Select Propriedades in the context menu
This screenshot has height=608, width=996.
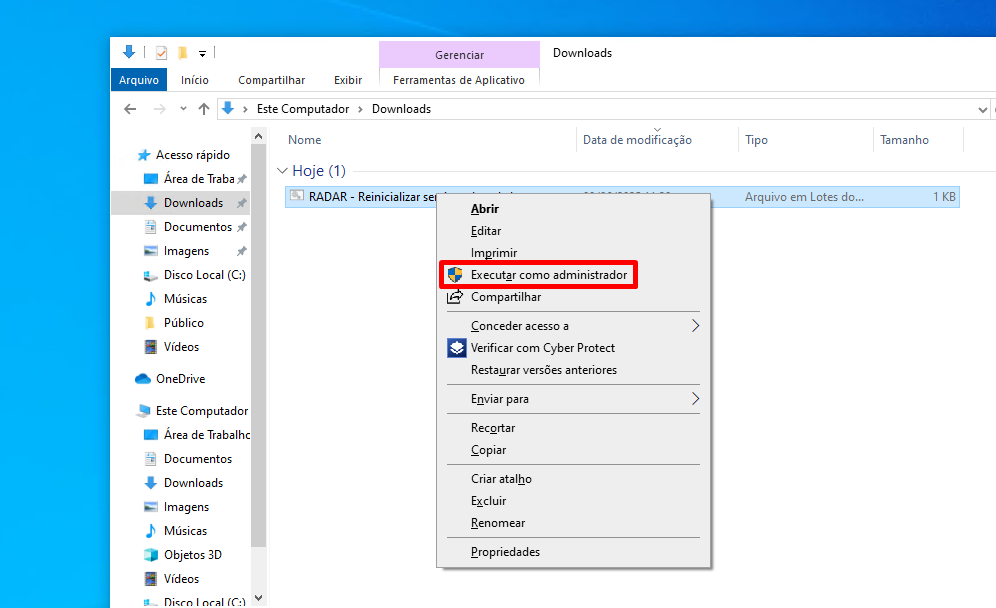click(505, 552)
